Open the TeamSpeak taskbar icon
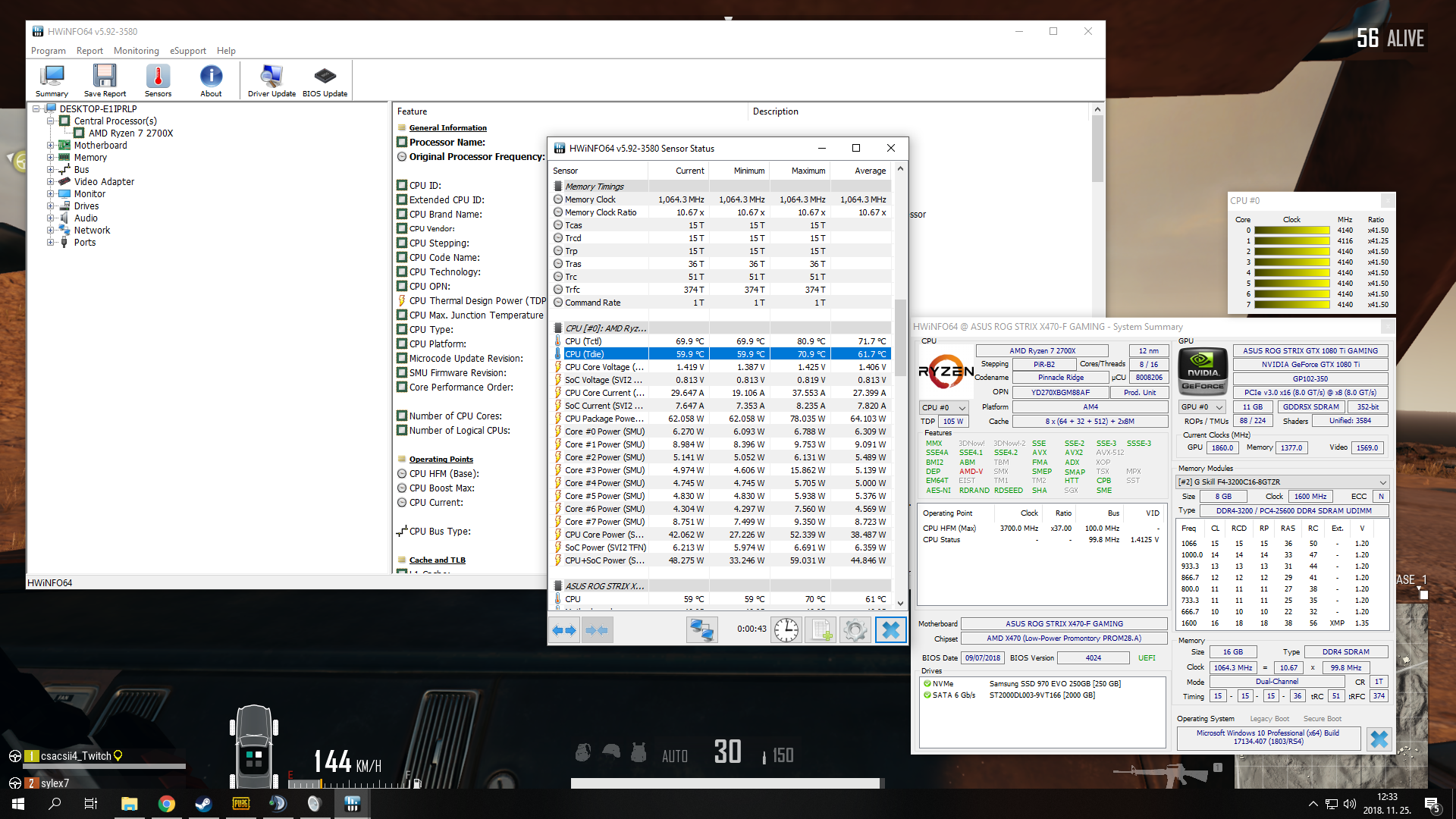 tap(278, 804)
